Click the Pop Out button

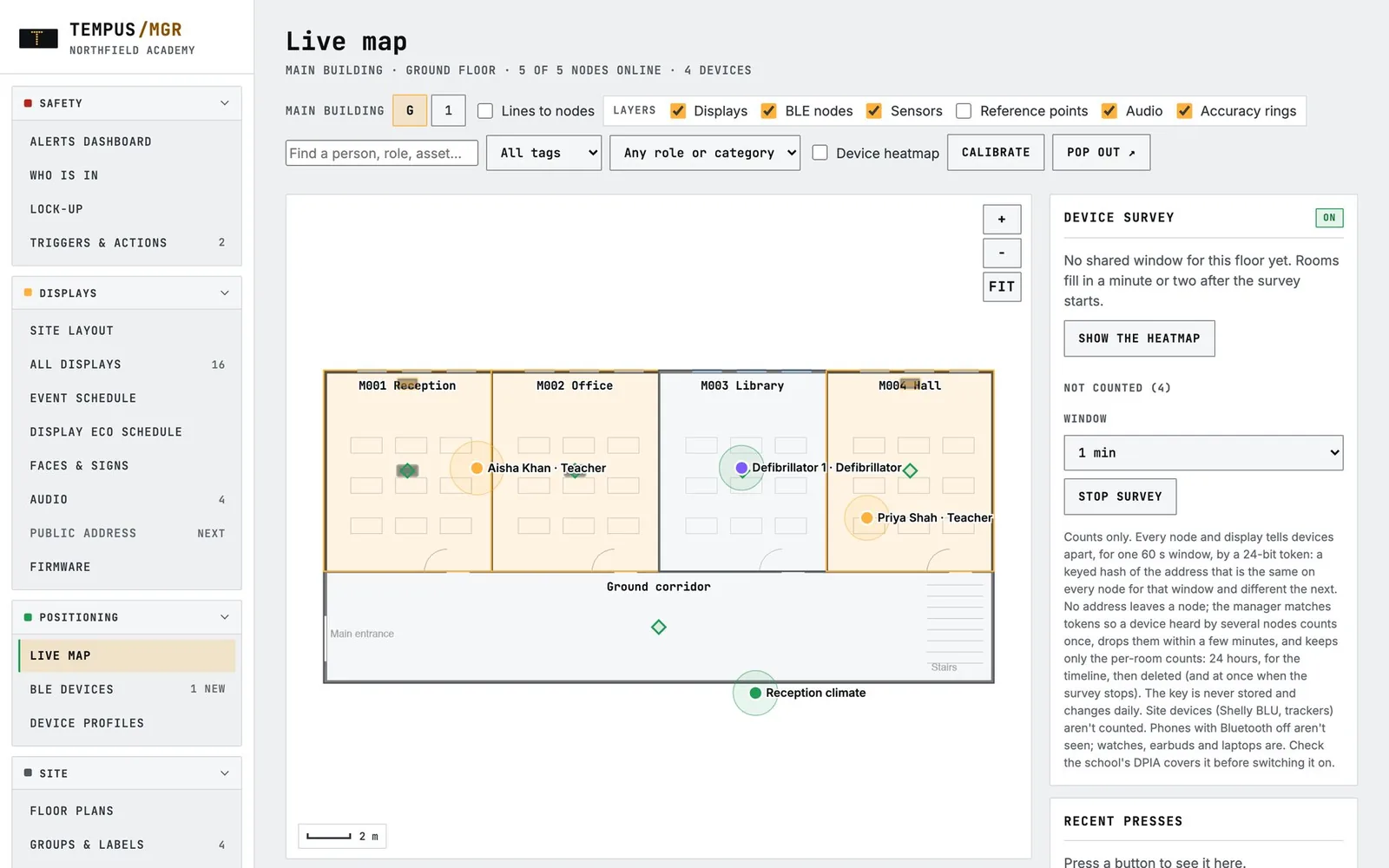coord(1101,153)
